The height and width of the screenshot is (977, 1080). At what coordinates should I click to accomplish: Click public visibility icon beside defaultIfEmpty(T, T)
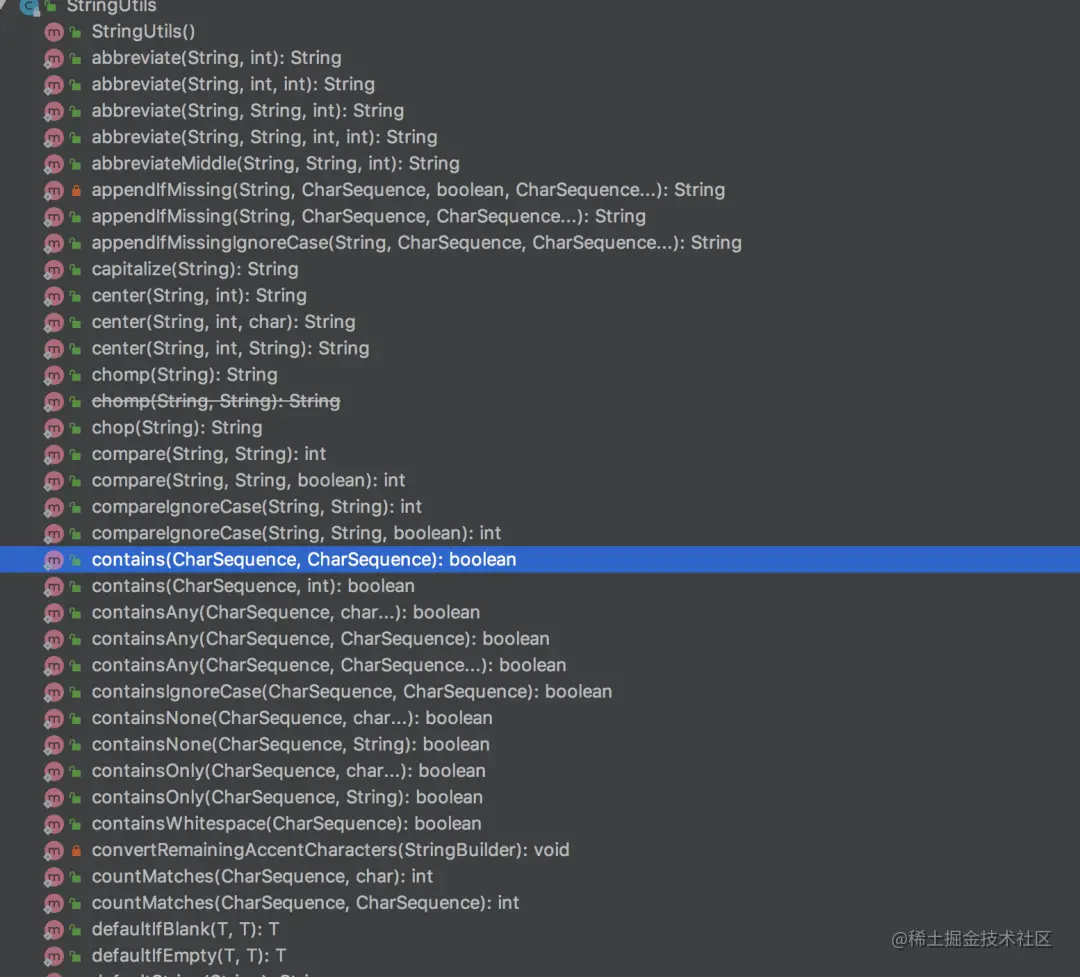(x=76, y=956)
